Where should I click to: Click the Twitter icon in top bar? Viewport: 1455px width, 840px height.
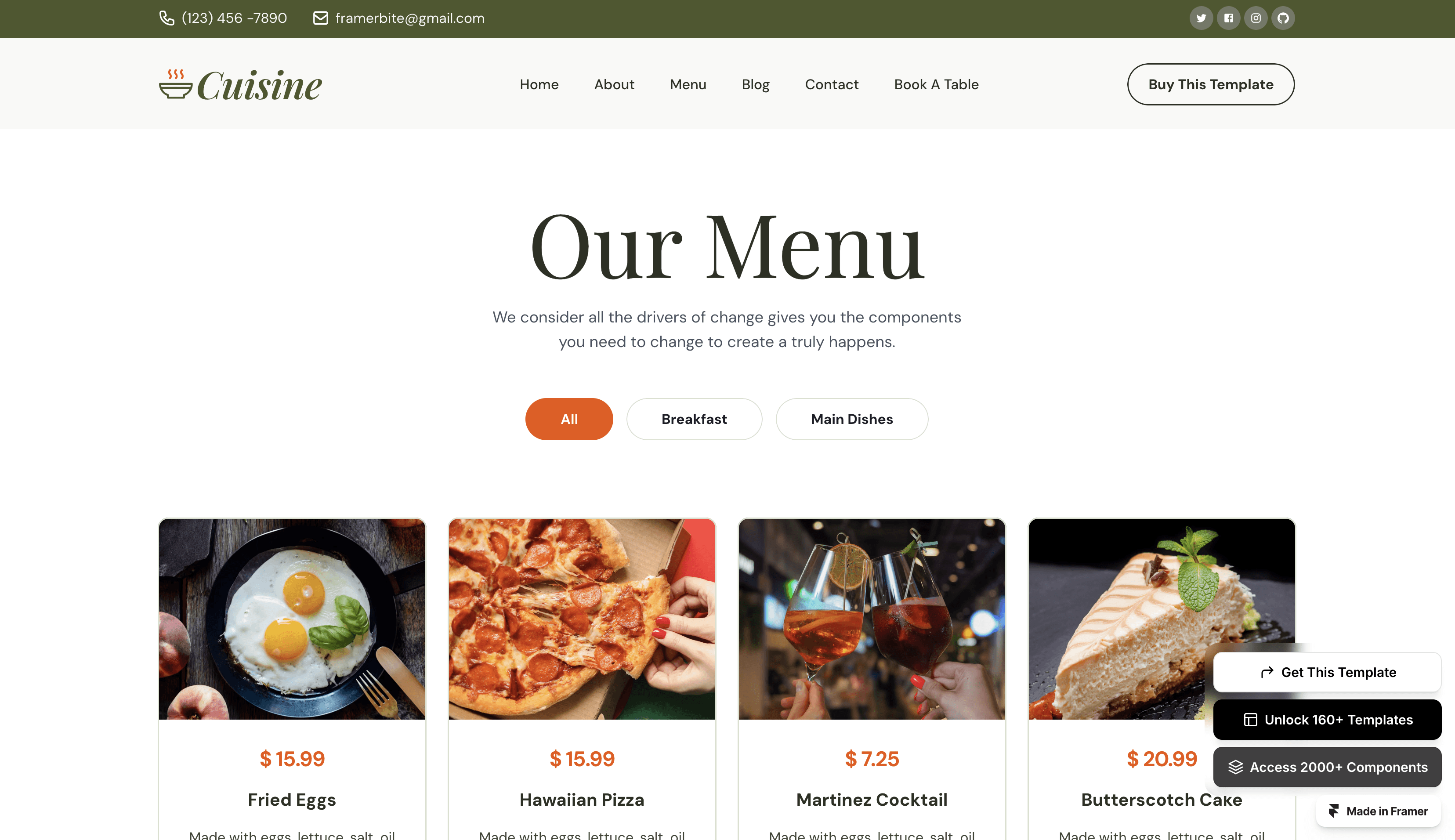1201,18
